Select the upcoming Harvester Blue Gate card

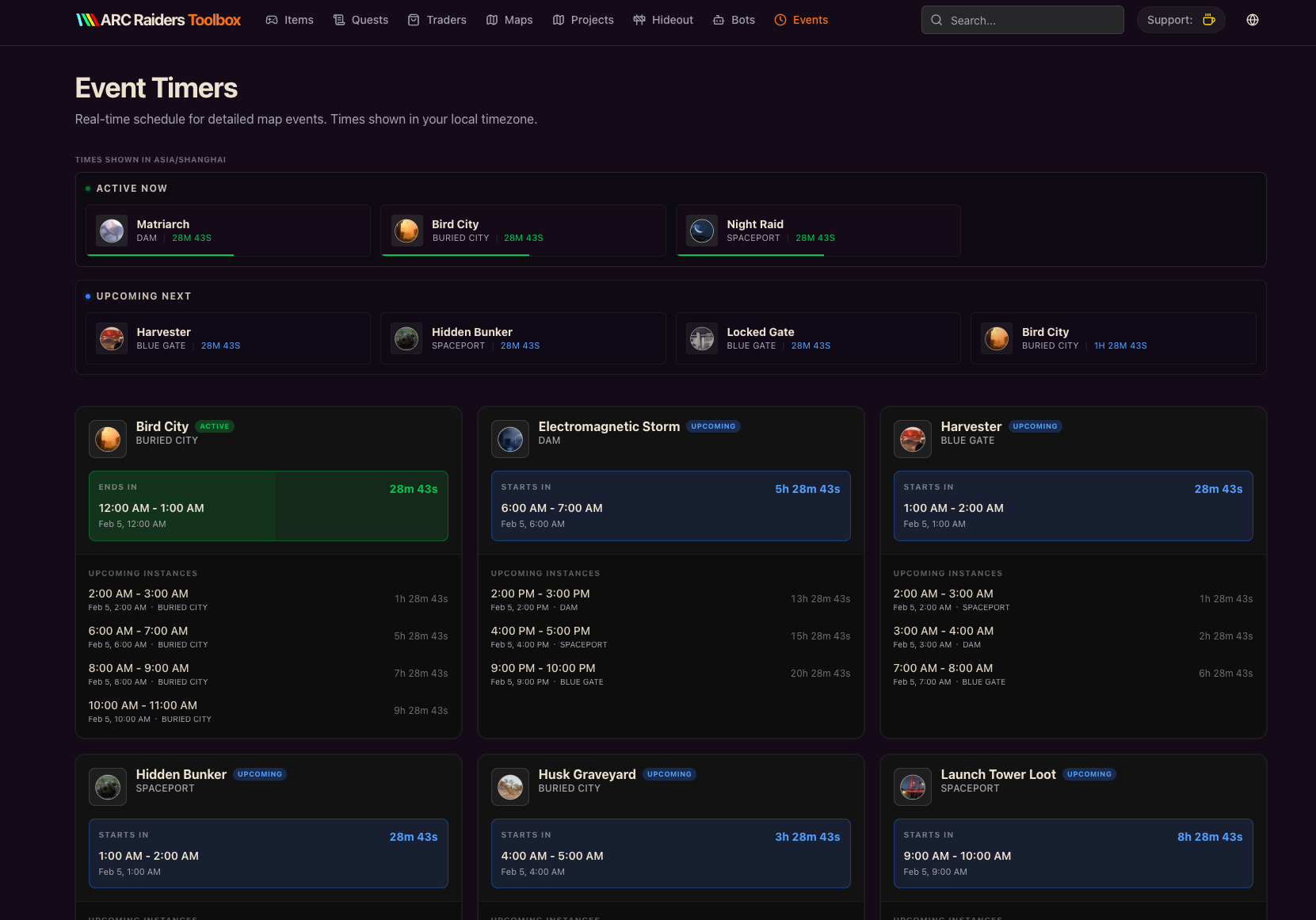pyautogui.click(x=228, y=338)
